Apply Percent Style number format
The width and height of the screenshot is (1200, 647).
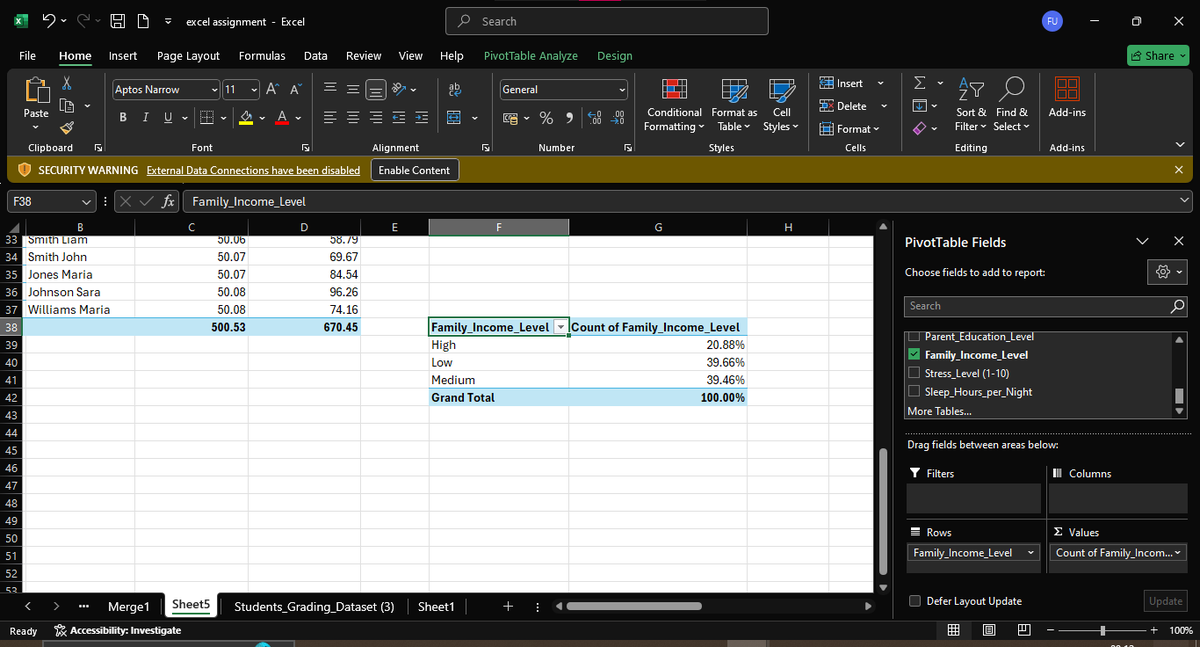[x=547, y=118]
